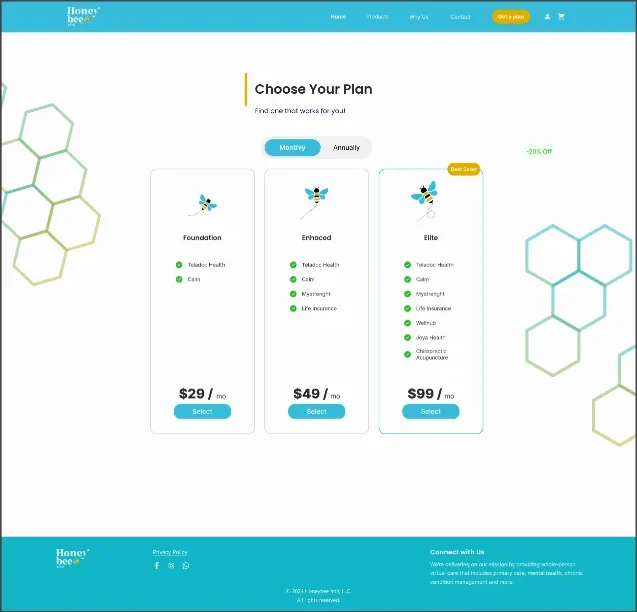637x612 pixels.
Task: Click green check beside Enhanced's Life Insurance
Action: click(293, 308)
